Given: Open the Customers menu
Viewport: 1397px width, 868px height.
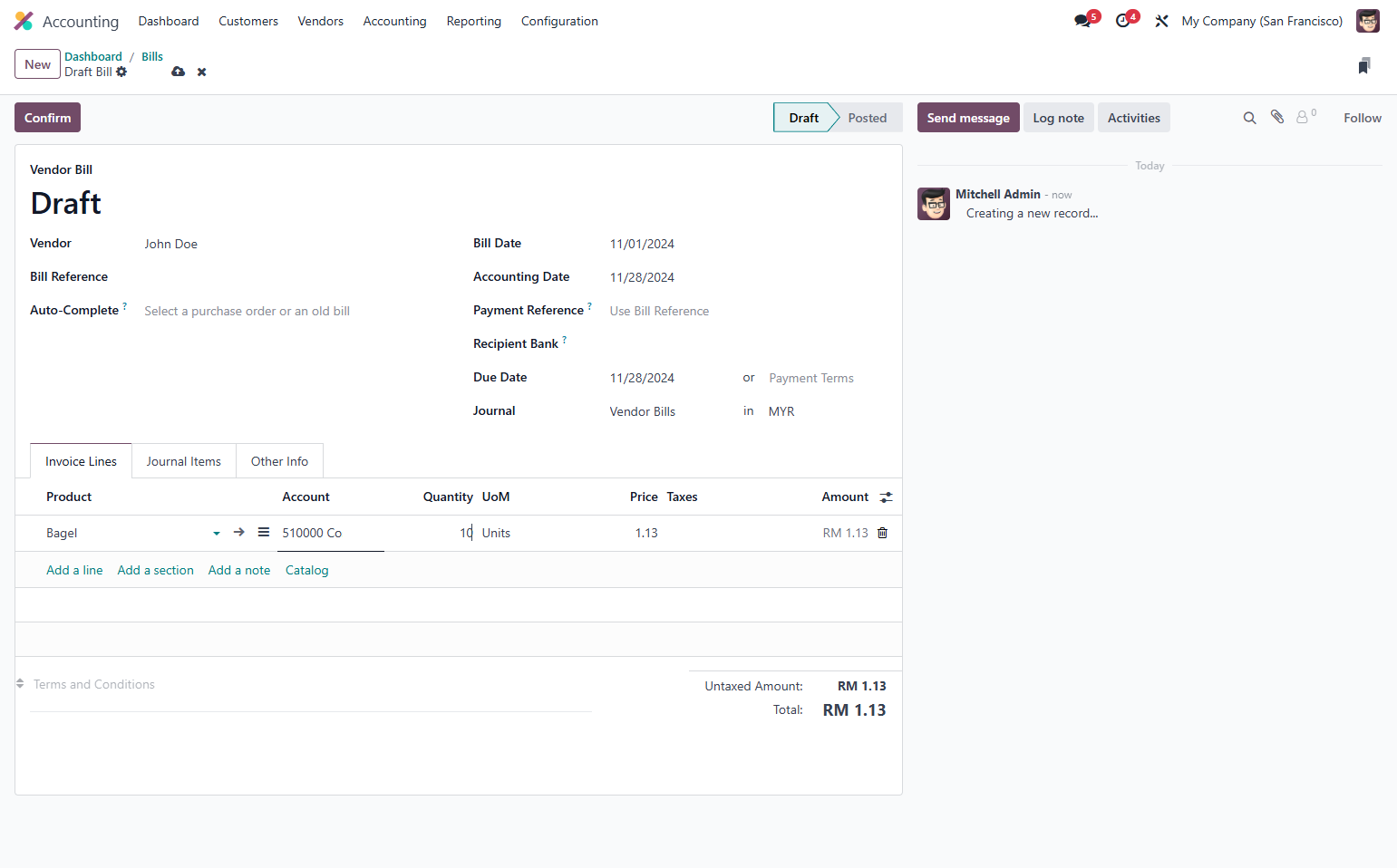Looking at the screenshot, I should click(248, 21).
